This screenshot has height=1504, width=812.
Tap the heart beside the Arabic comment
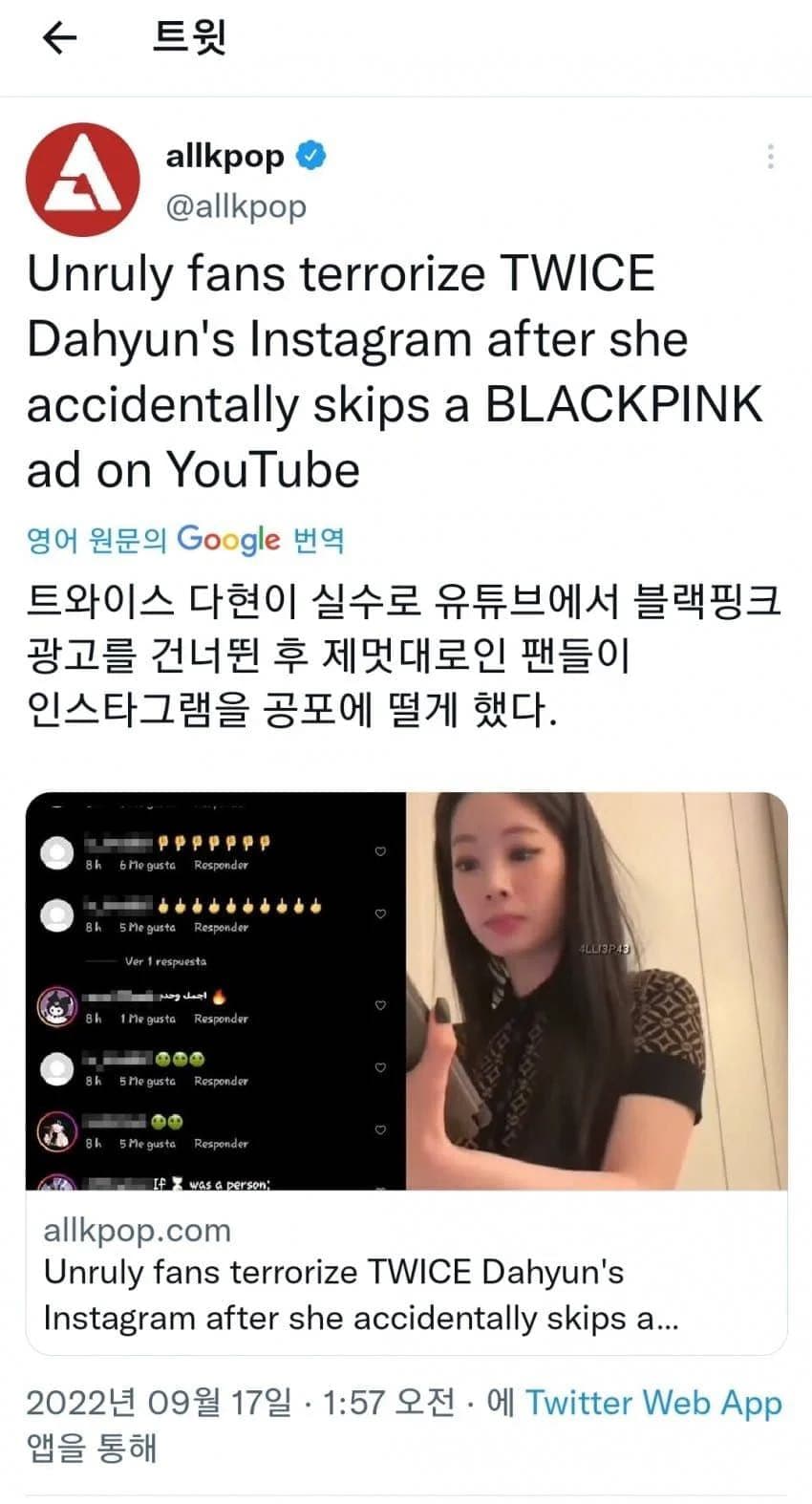380,1005
